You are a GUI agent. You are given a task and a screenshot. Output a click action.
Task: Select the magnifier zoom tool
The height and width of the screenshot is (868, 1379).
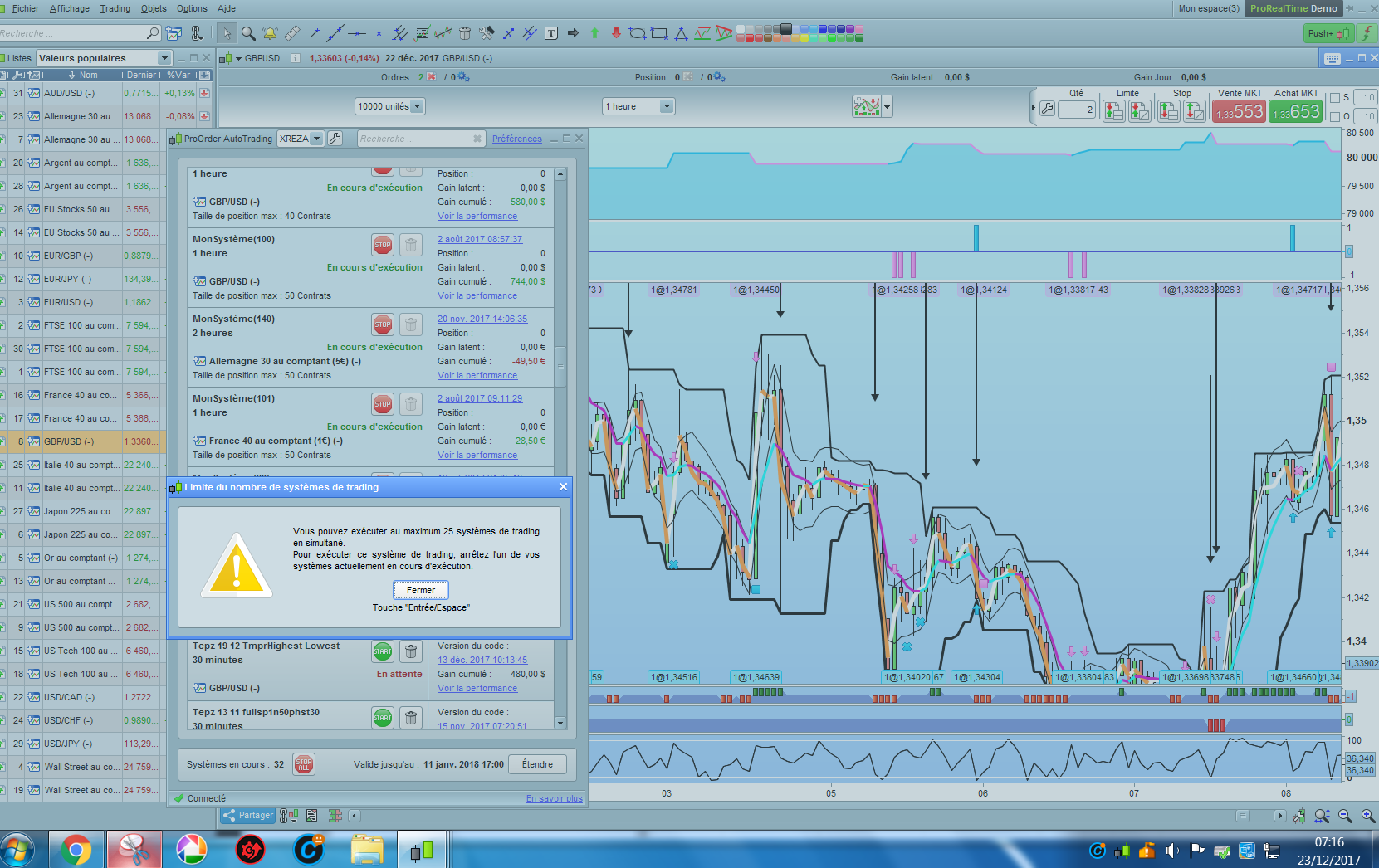click(x=248, y=33)
